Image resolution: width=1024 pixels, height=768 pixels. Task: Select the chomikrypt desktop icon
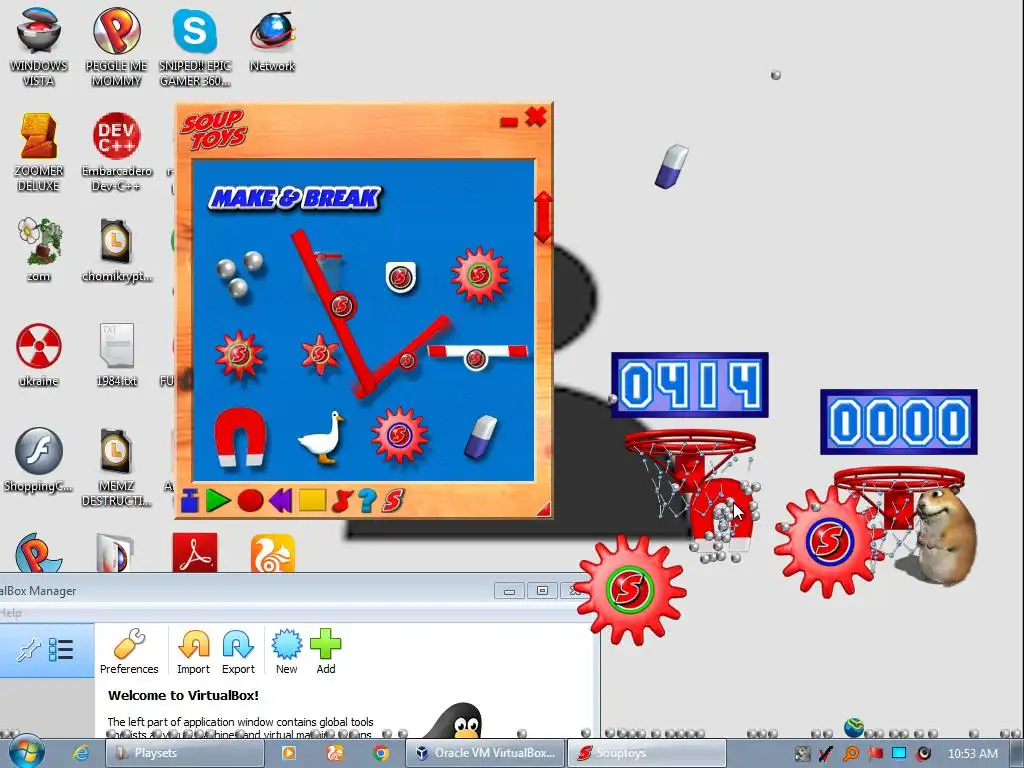(x=117, y=249)
